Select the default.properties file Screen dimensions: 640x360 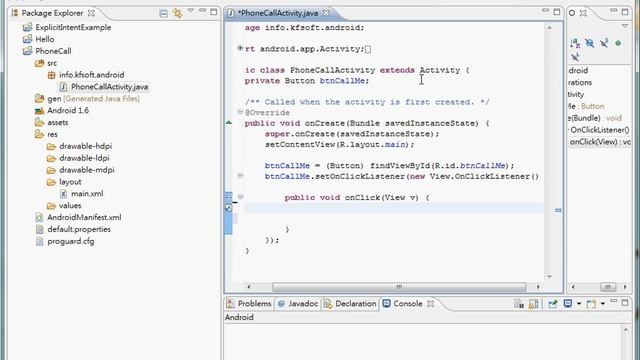pos(79,229)
